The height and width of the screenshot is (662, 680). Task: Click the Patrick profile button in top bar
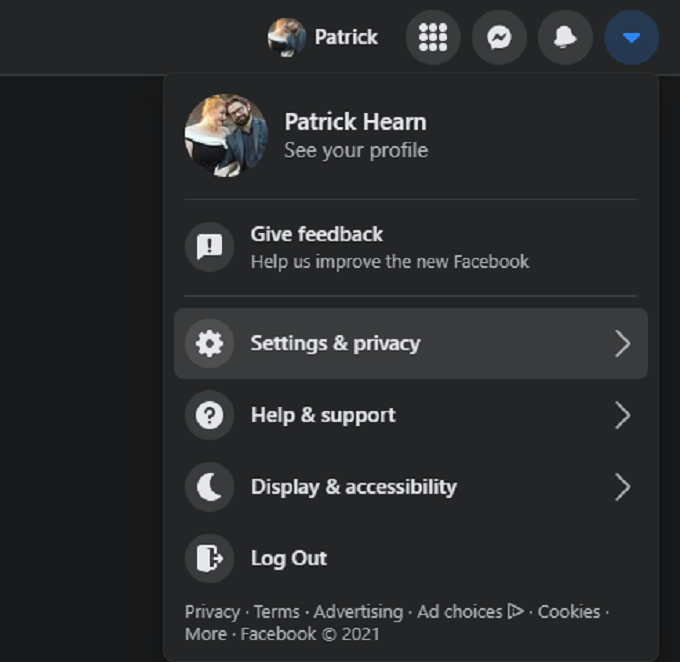[323, 38]
